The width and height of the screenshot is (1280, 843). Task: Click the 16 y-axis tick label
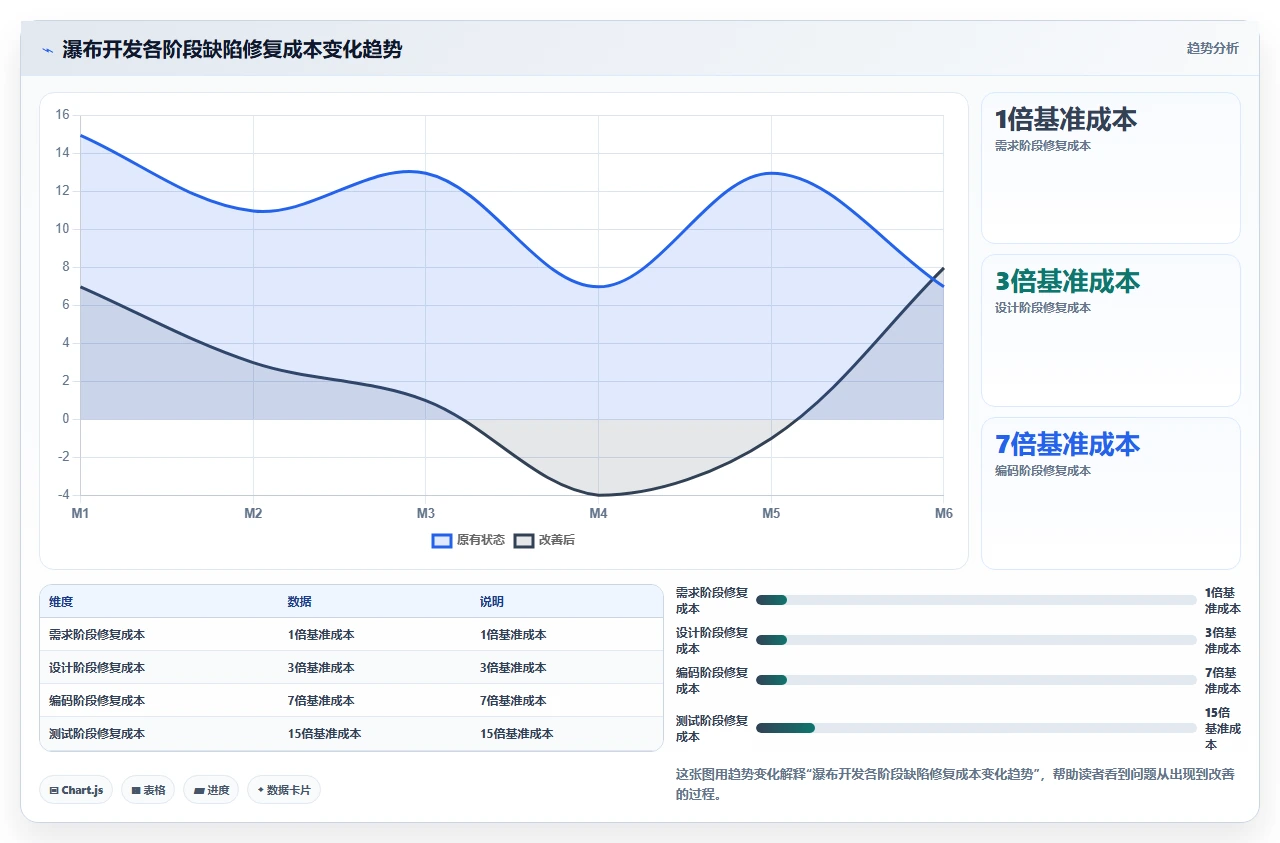click(x=62, y=115)
